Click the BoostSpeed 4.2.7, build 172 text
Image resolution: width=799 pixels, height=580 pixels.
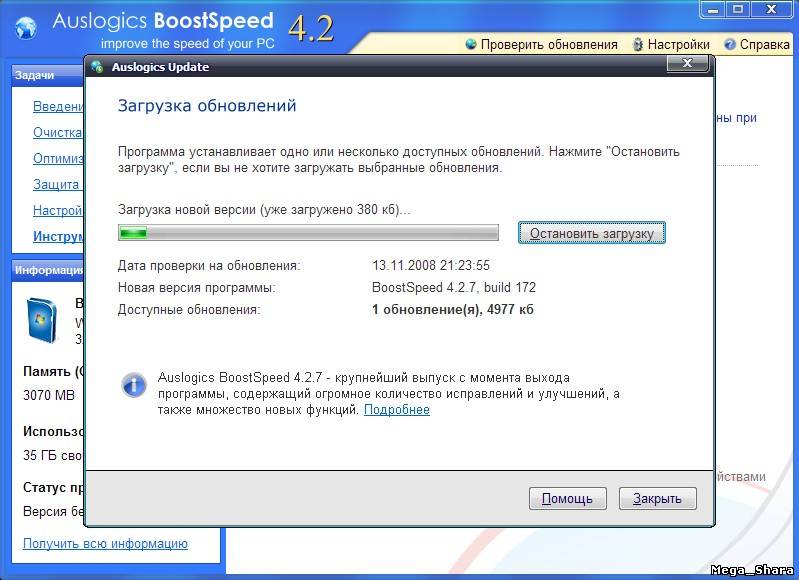[x=454, y=287]
